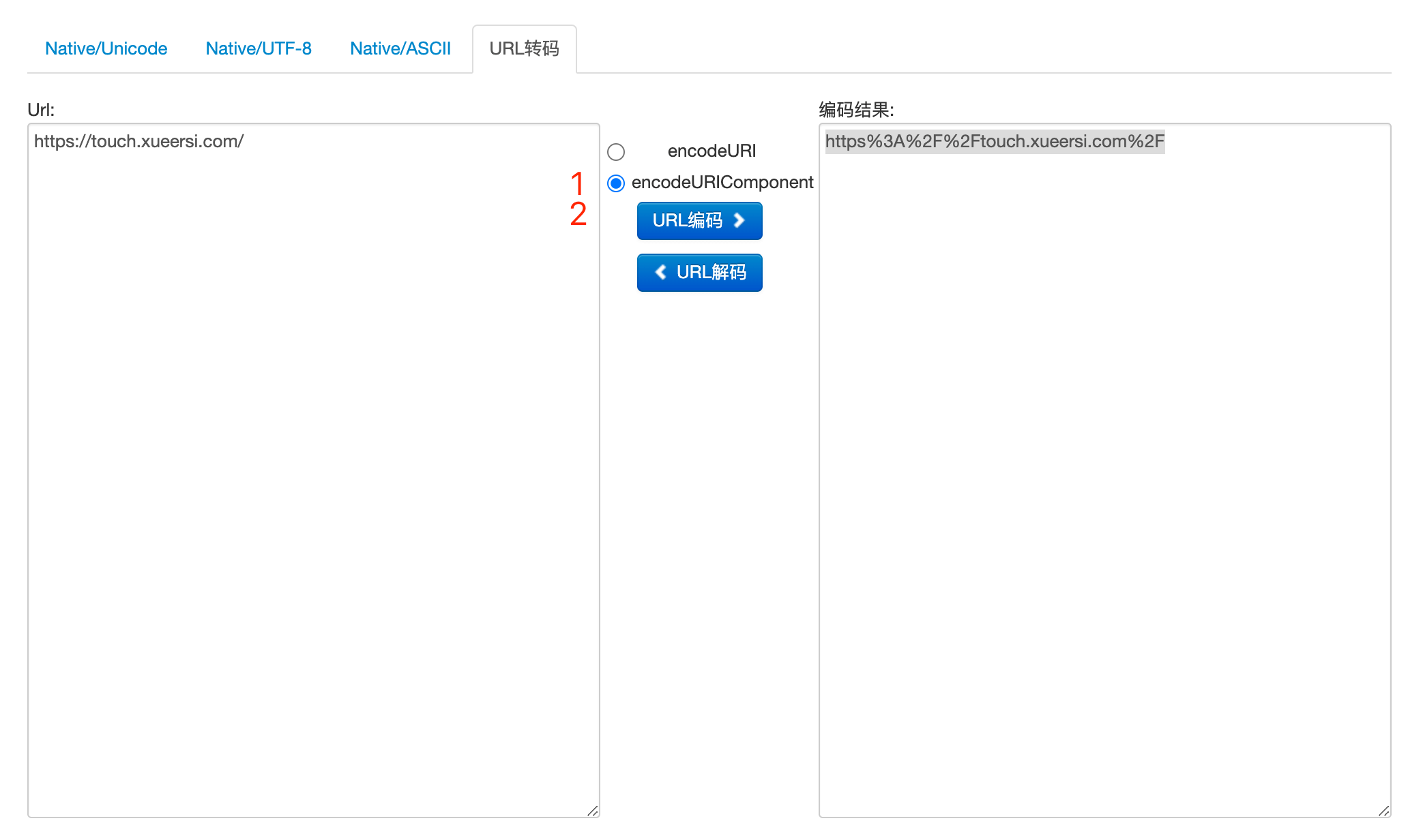Screen dimensions: 1423x840
Task: Click the 编码结果: field label
Action: coord(856,110)
